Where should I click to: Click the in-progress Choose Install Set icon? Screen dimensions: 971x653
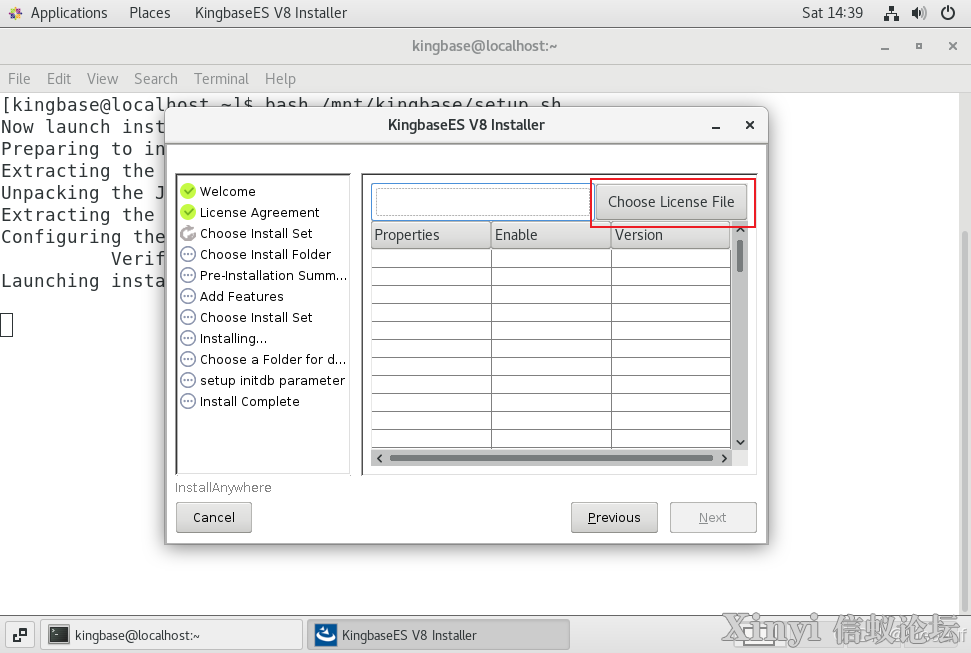click(x=188, y=233)
